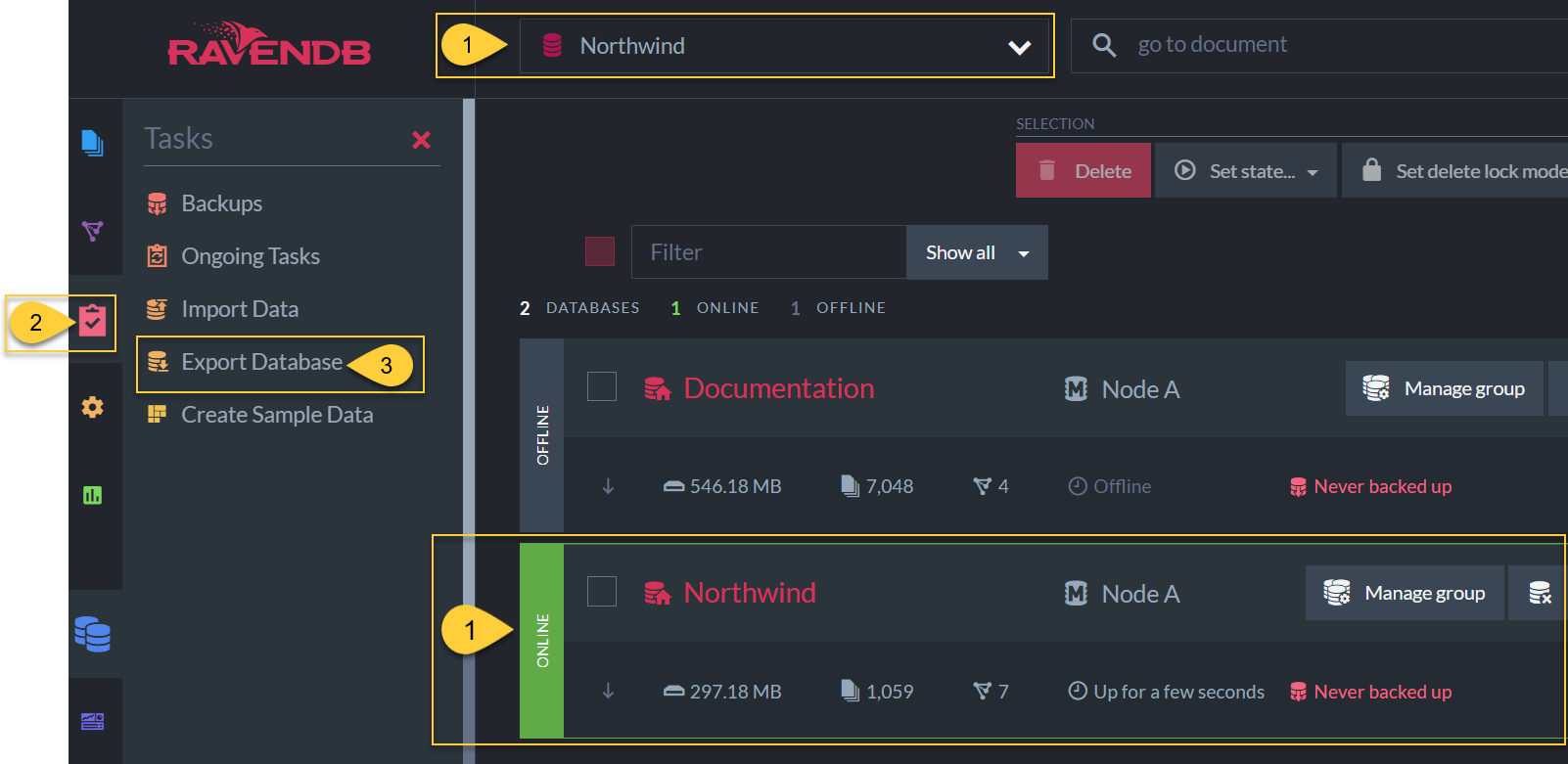This screenshot has width=1568, height=764.
Task: Click the search magnifier icon
Action: click(1104, 45)
